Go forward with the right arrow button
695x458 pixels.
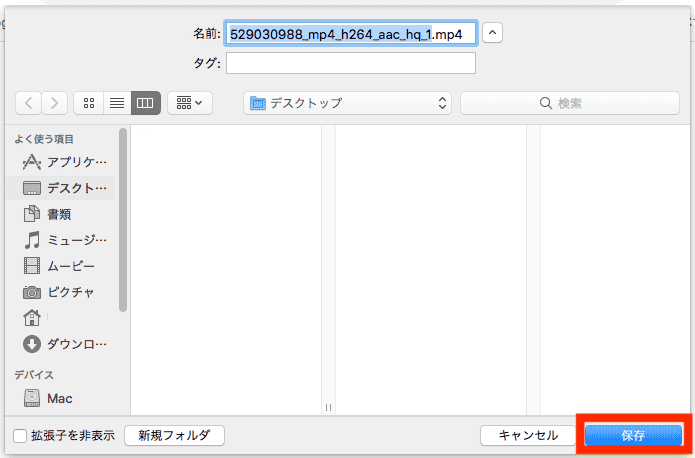55,103
